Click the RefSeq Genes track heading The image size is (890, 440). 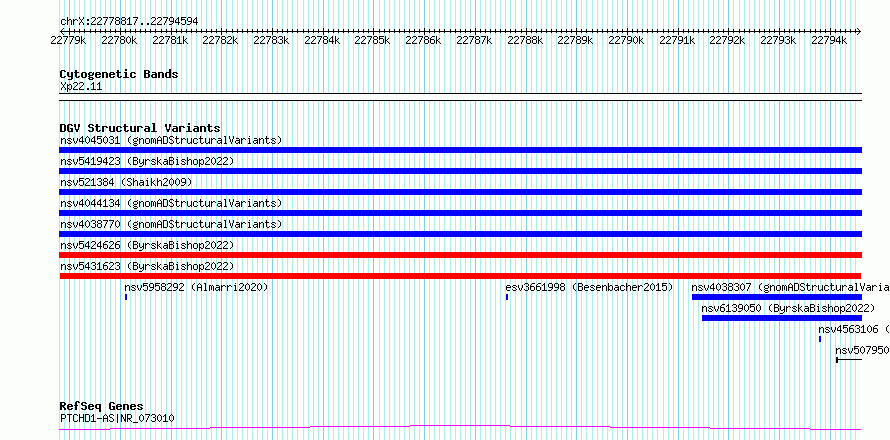point(101,406)
